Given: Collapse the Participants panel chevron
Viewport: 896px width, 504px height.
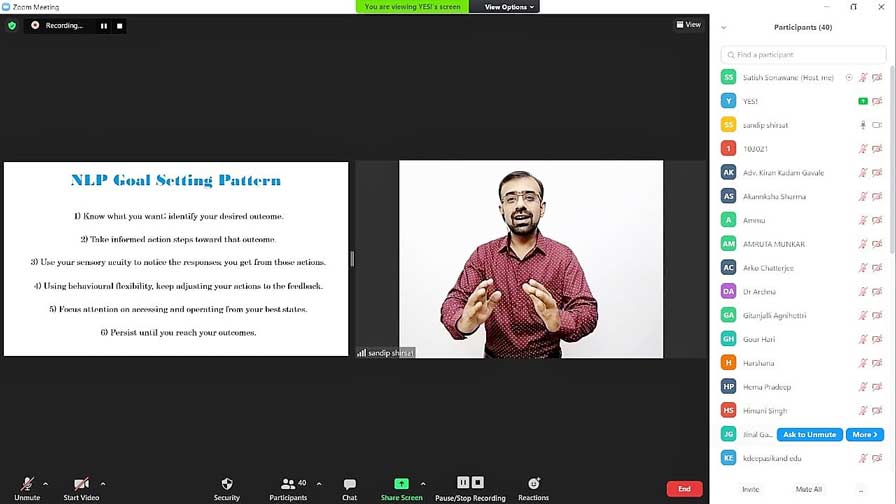Looking at the screenshot, I should [x=724, y=28].
